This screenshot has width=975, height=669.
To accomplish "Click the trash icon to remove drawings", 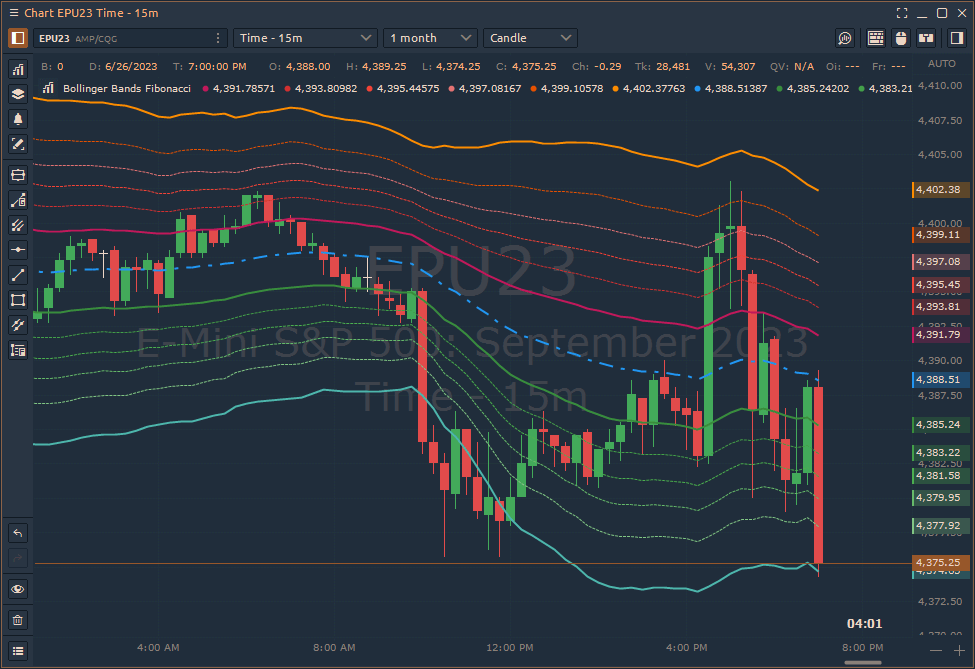I will [17, 619].
